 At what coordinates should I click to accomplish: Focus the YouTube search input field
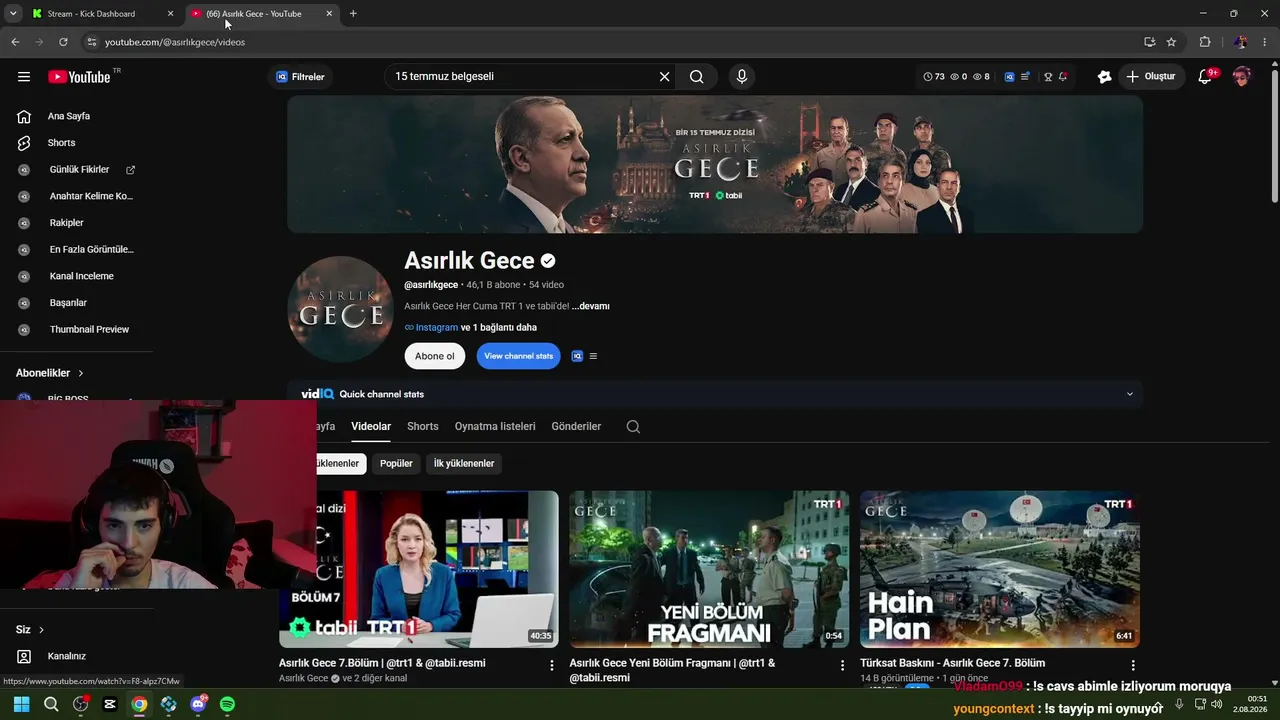(x=522, y=77)
